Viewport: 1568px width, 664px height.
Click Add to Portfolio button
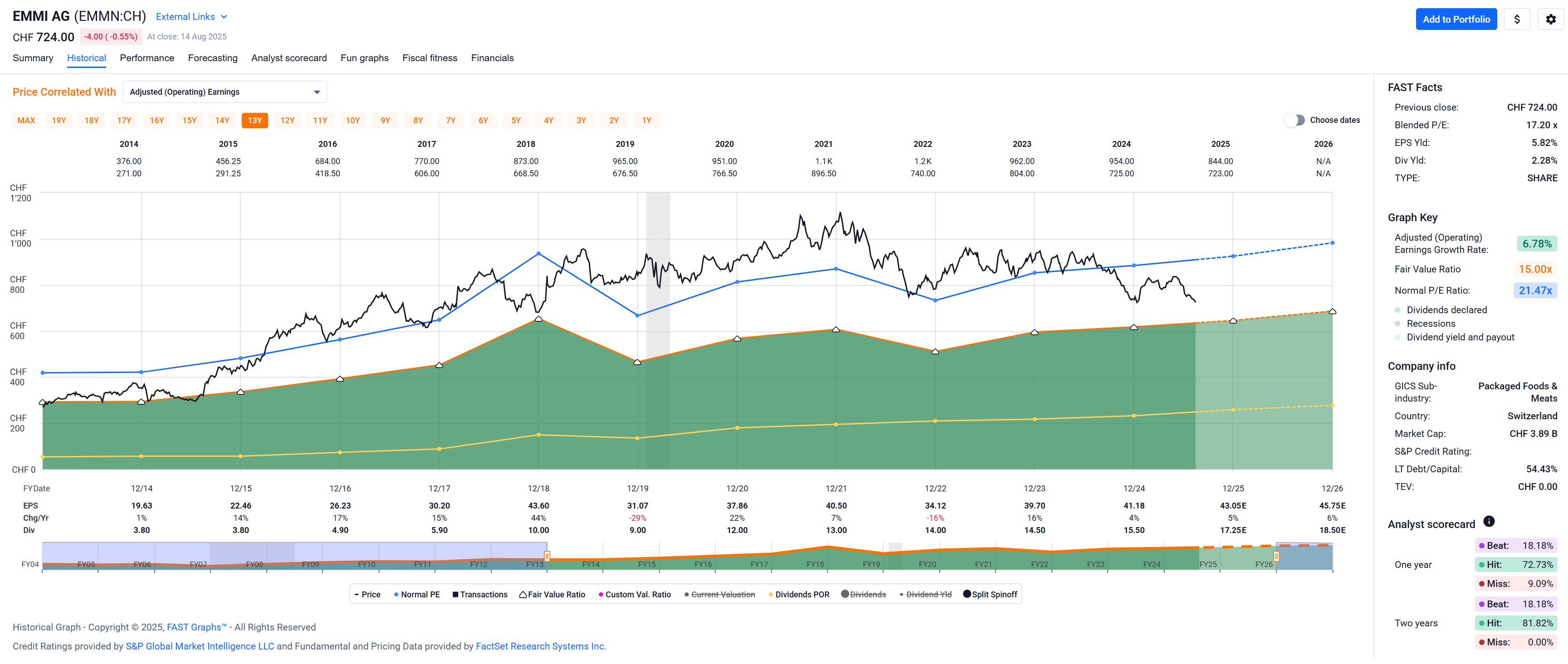[x=1456, y=19]
